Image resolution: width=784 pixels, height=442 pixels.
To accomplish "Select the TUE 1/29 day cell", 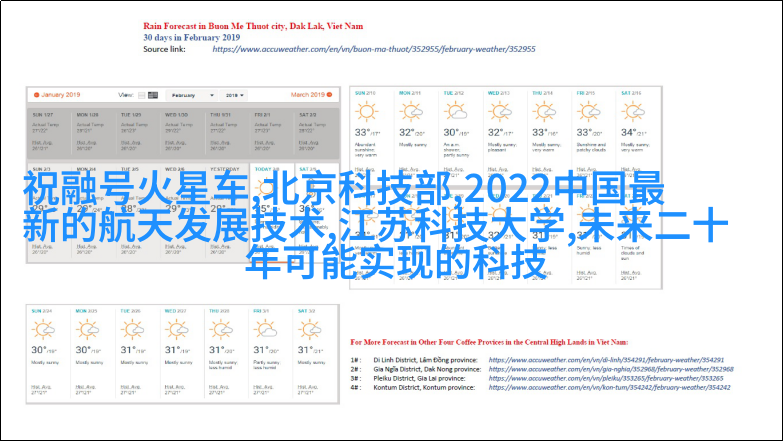I will pos(138,133).
